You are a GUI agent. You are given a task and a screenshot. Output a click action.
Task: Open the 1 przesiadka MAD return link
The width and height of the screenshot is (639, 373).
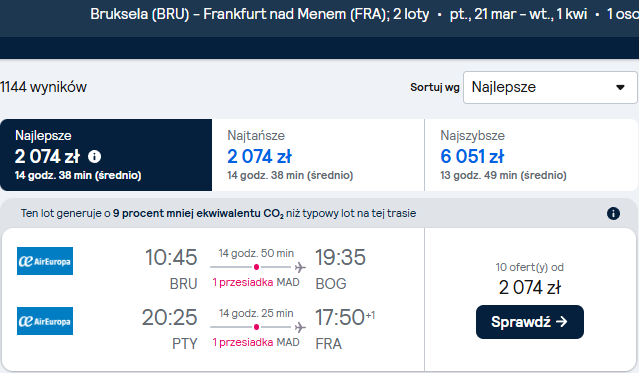point(256,342)
